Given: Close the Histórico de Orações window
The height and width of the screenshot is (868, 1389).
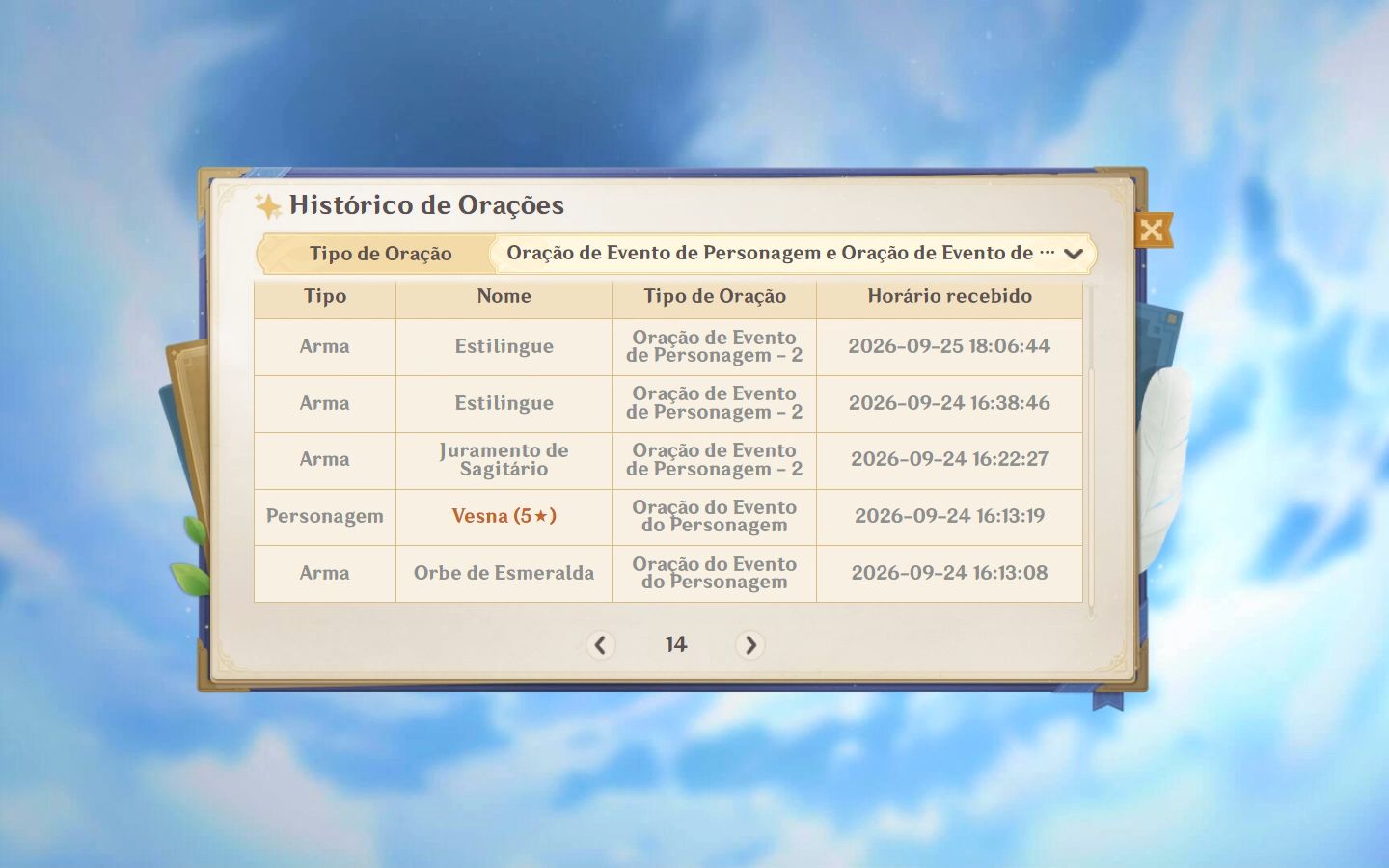Looking at the screenshot, I should (1152, 230).
